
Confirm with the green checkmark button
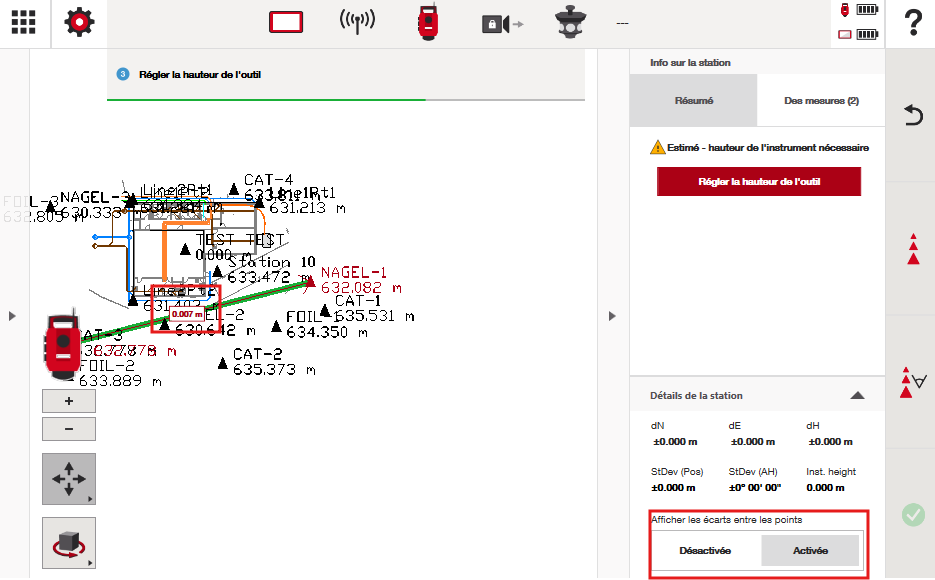(x=912, y=515)
